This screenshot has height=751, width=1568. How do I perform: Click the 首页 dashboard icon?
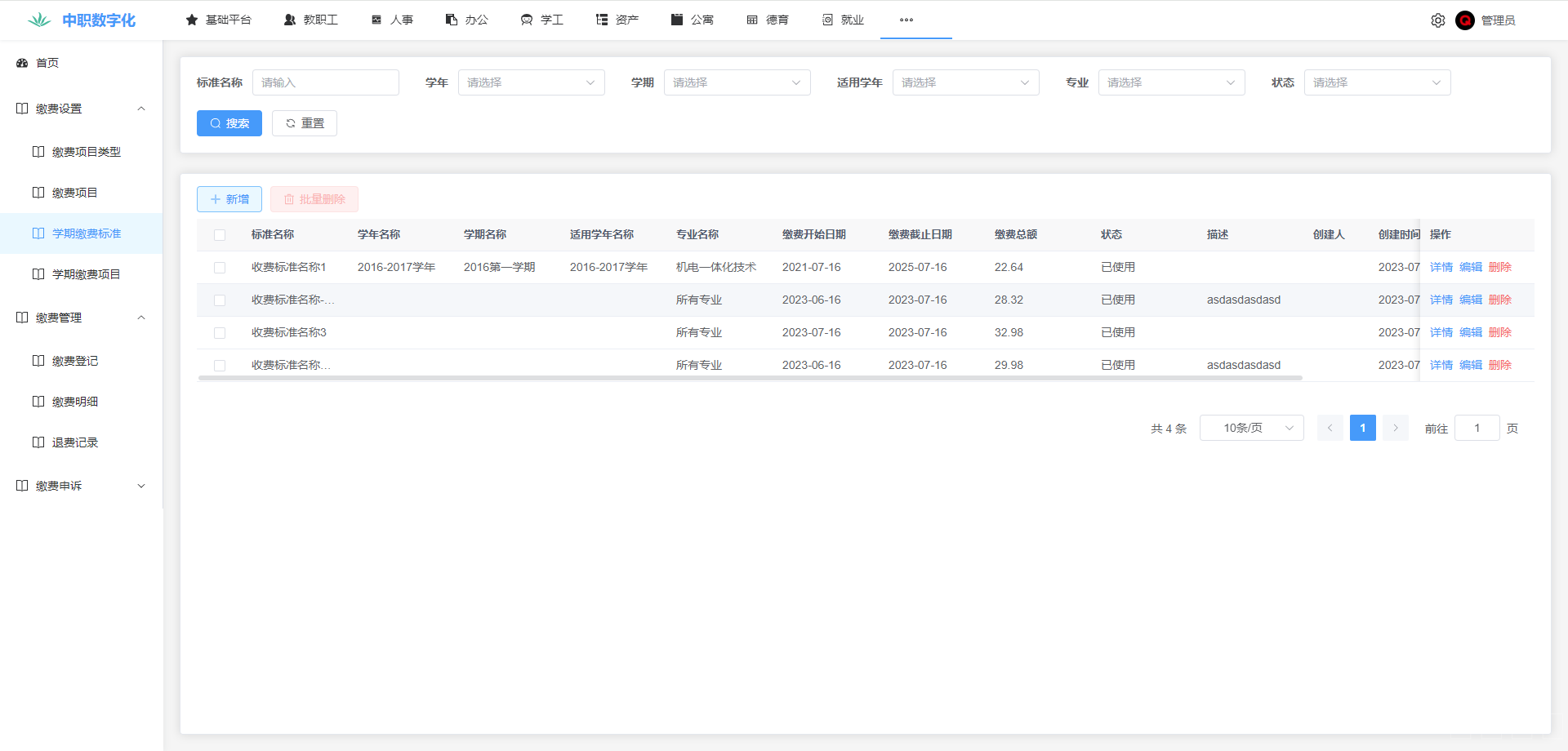coord(22,63)
